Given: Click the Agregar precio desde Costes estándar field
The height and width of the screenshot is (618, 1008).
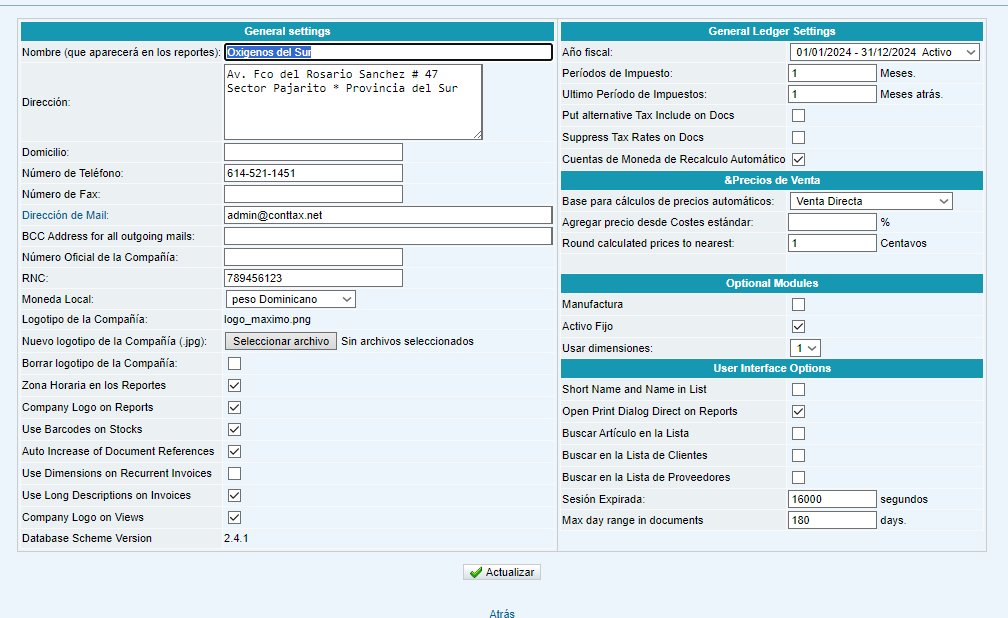Looking at the screenshot, I should click(832, 222).
